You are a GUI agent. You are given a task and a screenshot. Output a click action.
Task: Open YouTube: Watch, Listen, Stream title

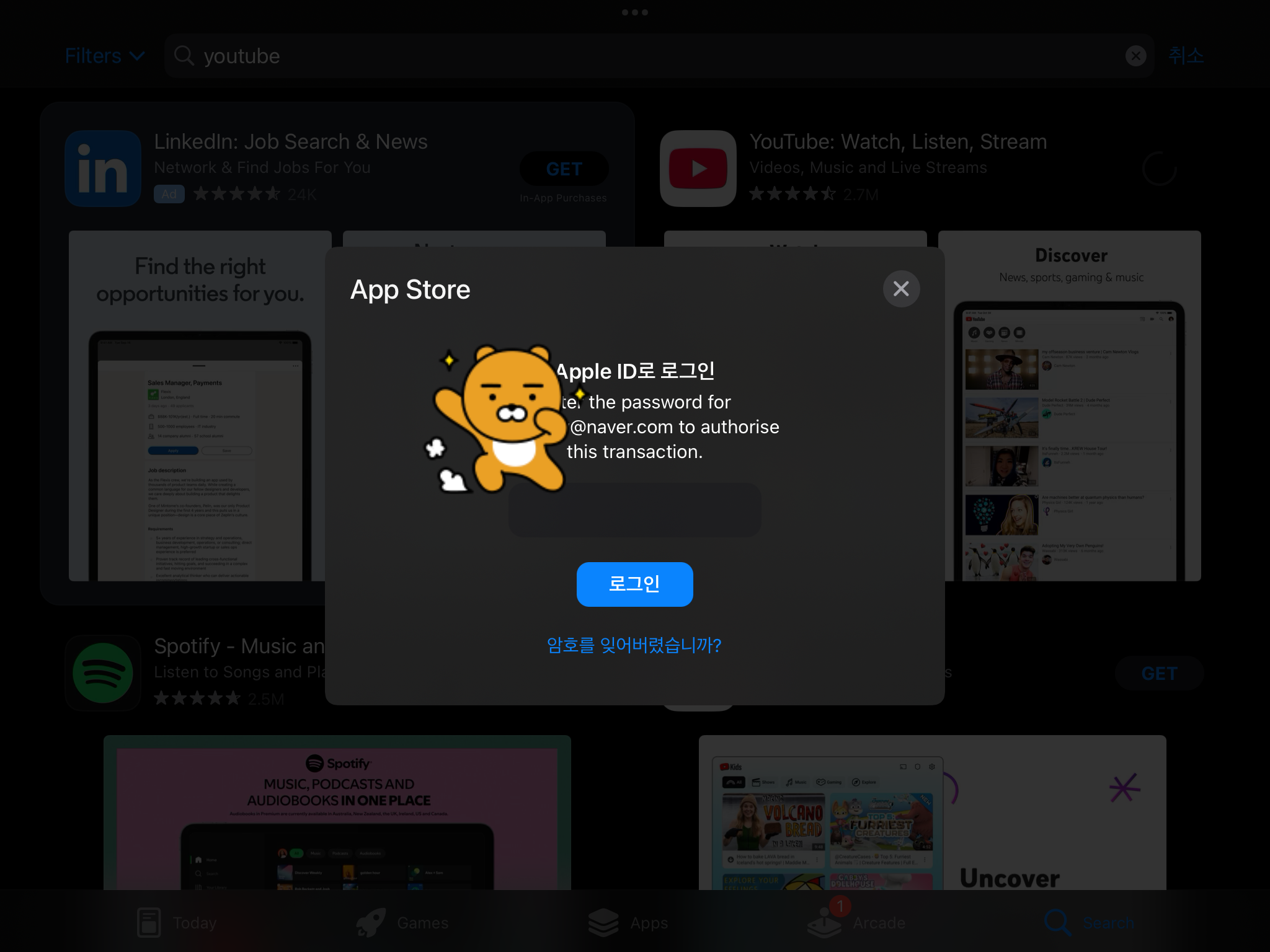click(898, 141)
